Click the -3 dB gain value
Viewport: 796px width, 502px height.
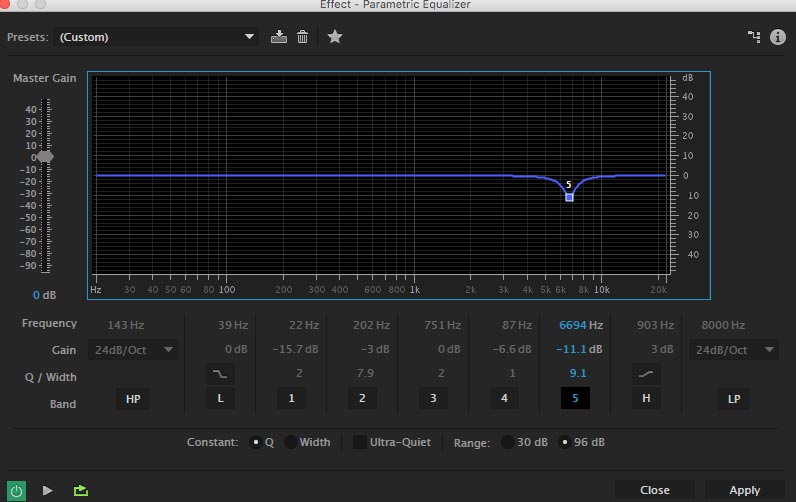coord(375,350)
